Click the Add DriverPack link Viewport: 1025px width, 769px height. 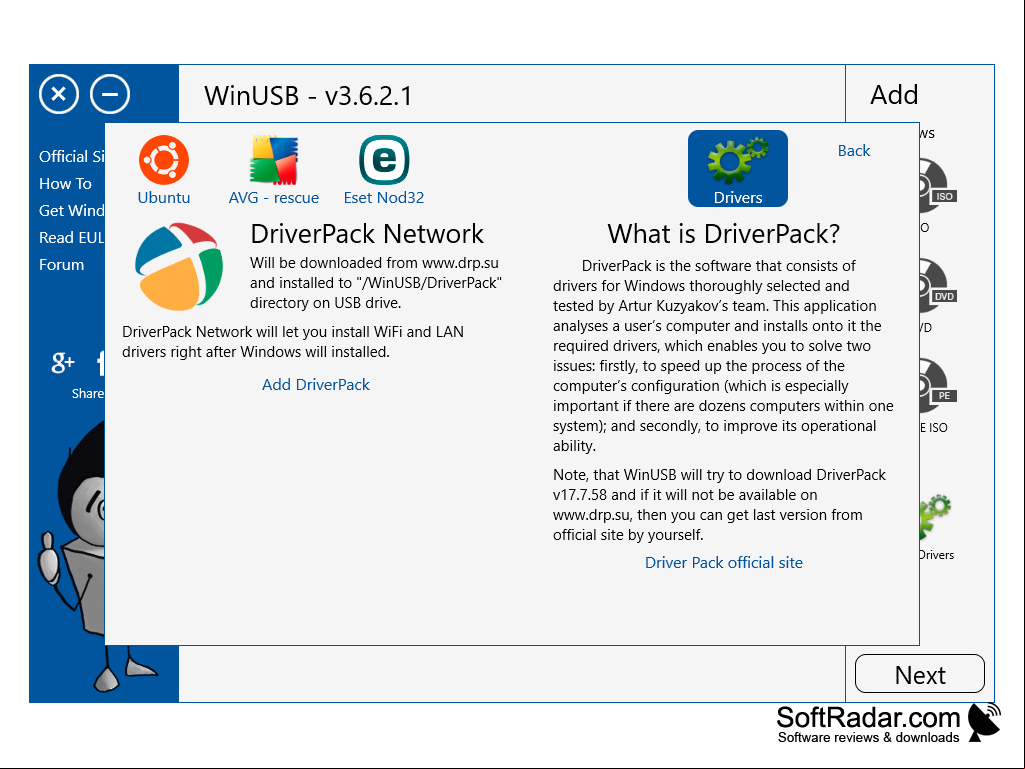316,384
